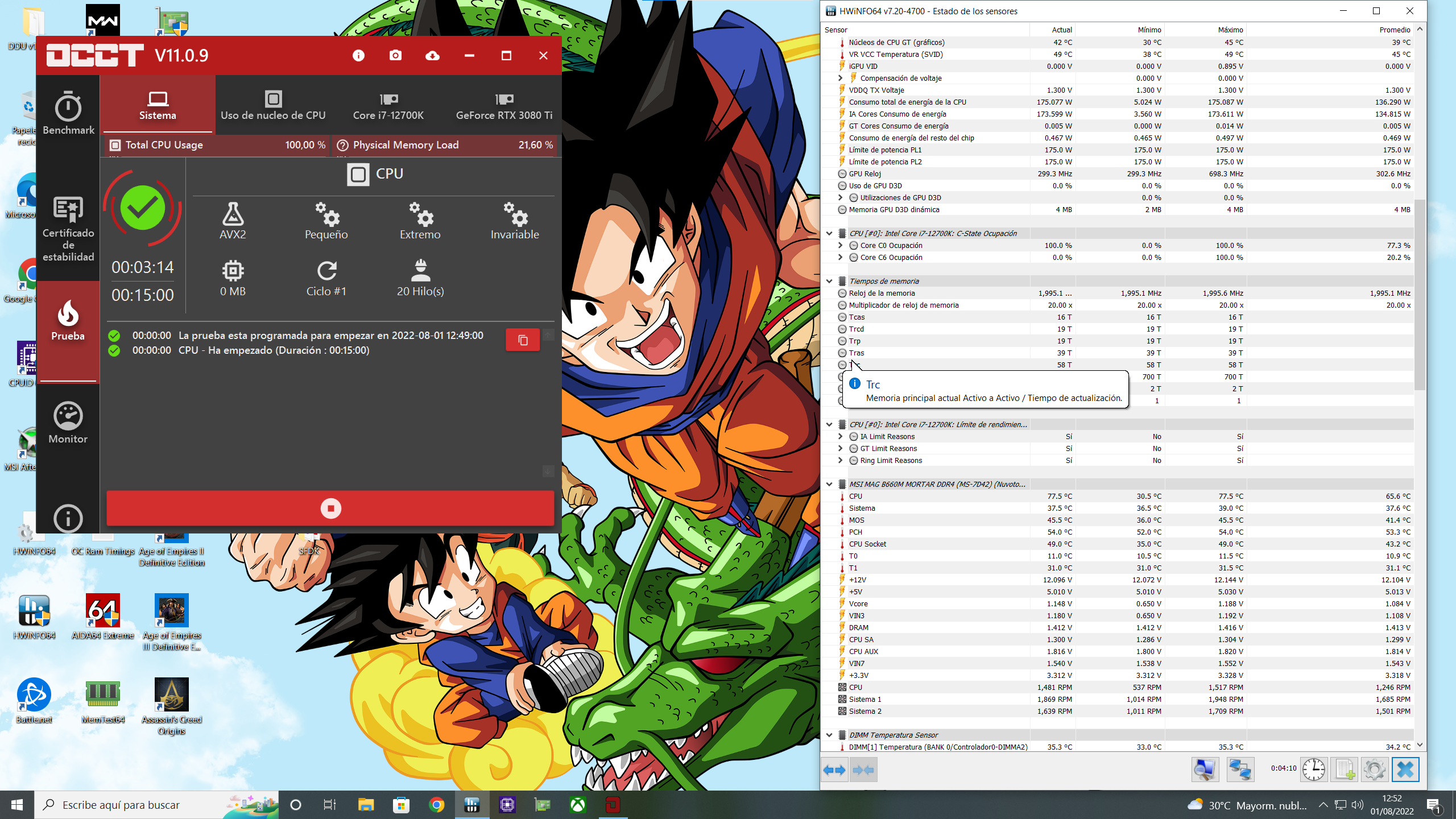Image resolution: width=1456 pixels, height=819 pixels.
Task: Switch to GeForce RTX 3080 Ti tab
Action: (504, 105)
